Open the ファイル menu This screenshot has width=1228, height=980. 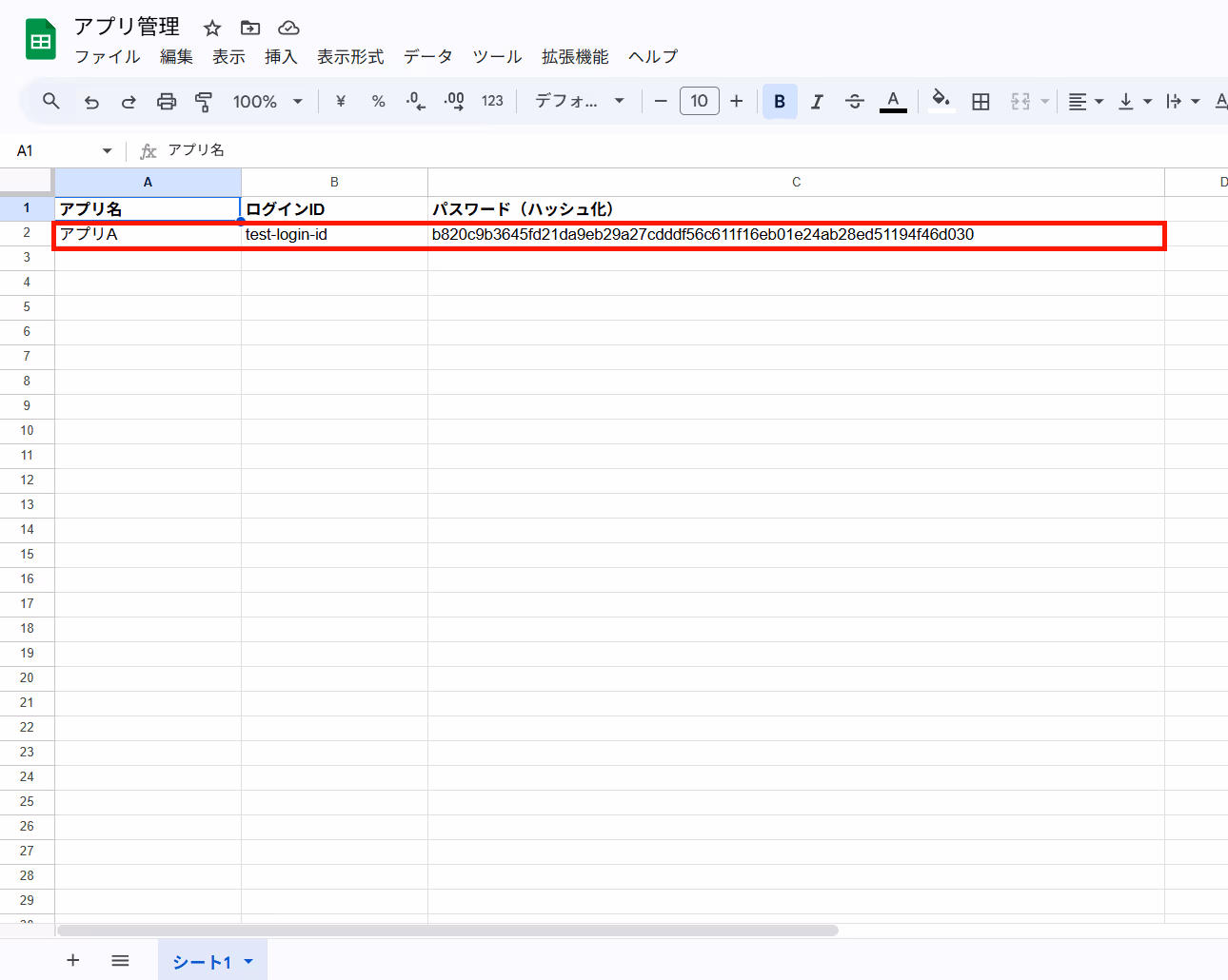[108, 57]
